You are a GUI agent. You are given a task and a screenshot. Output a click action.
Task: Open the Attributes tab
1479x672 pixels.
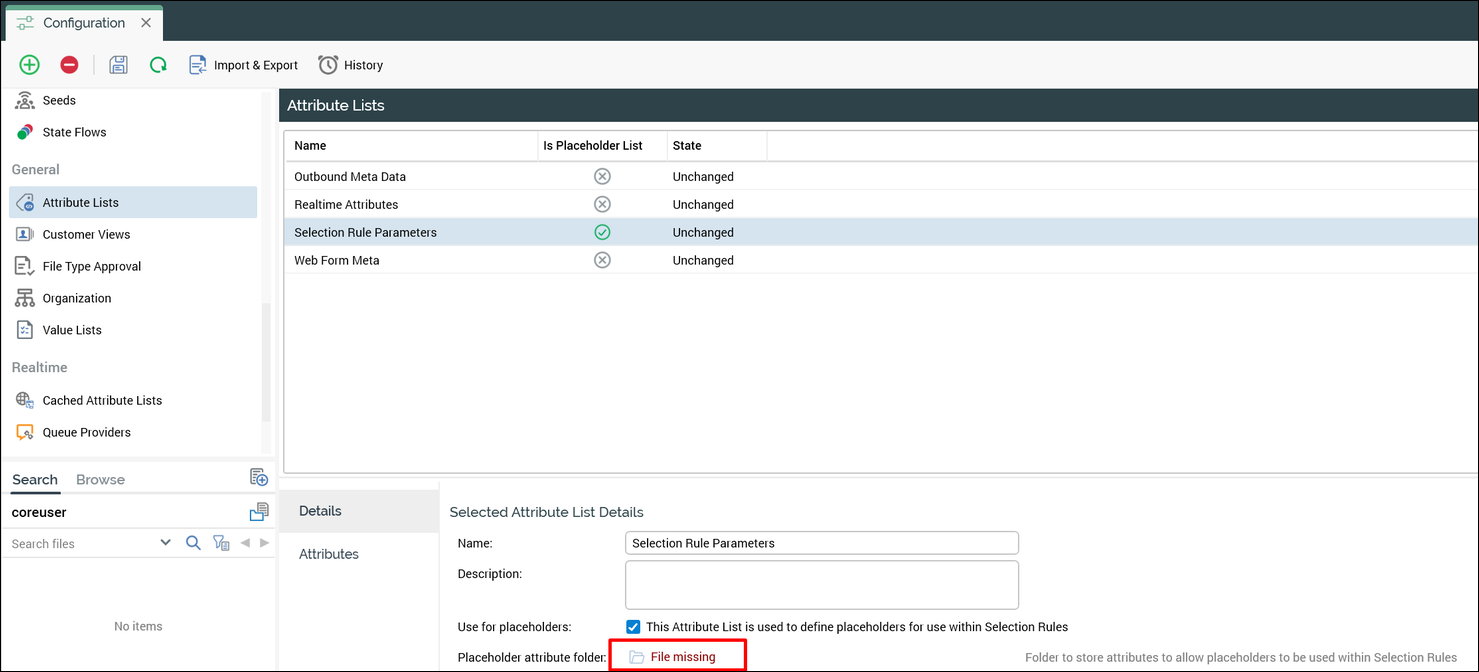329,554
